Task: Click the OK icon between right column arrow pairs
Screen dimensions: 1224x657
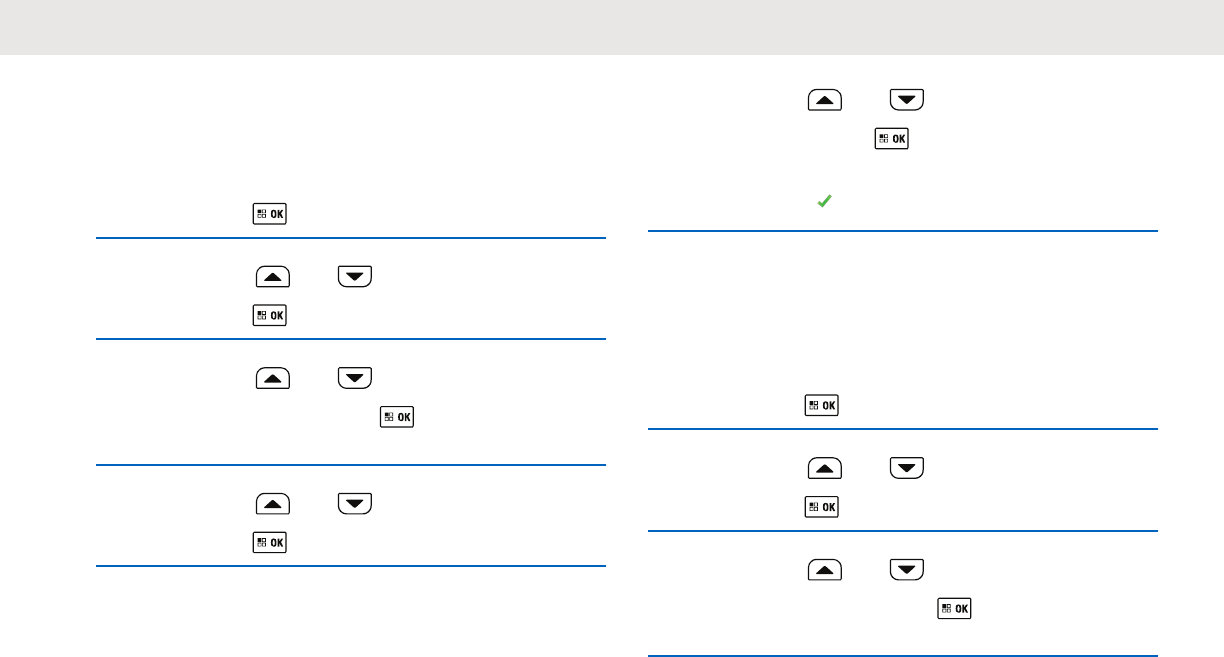Action: (822, 507)
